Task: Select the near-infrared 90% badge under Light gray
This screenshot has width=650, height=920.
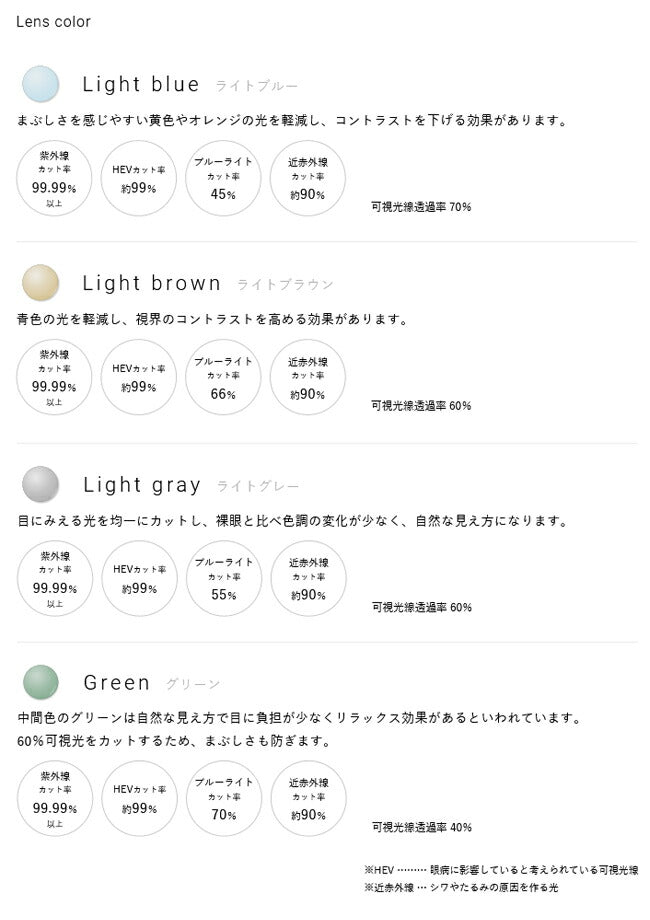Action: 308,578
